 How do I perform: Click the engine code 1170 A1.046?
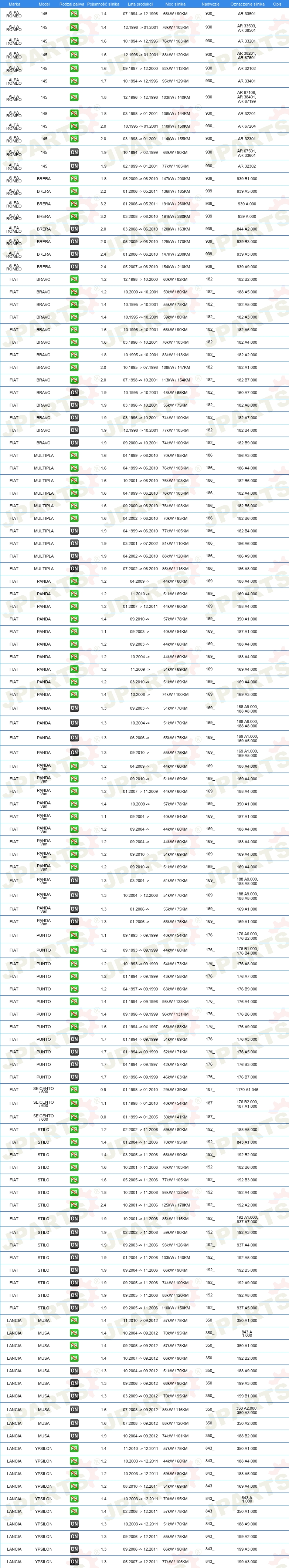247,1090
